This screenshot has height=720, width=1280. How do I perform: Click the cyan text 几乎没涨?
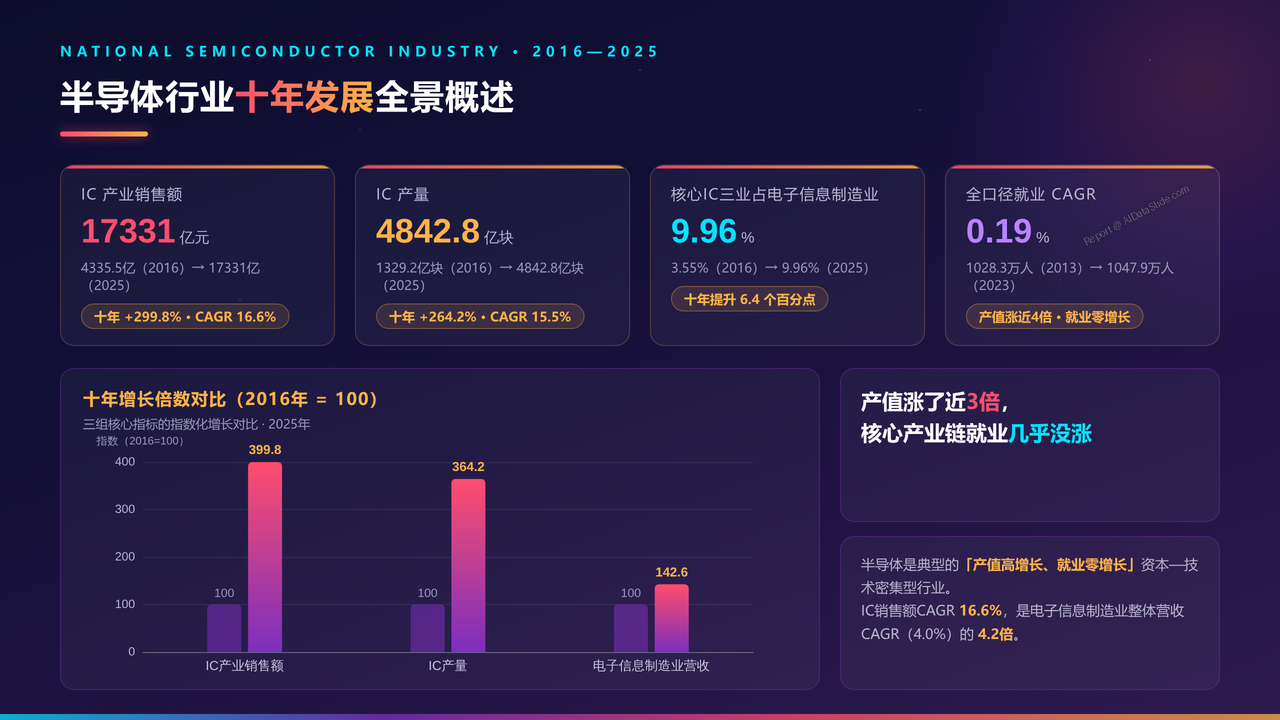tap(1049, 434)
